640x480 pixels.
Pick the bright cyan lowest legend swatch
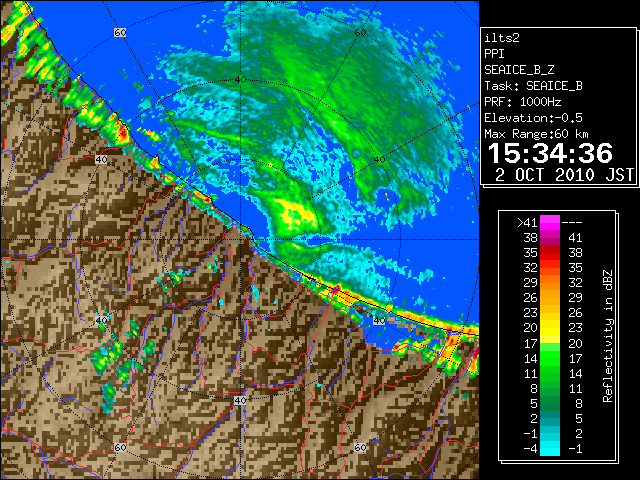pyautogui.click(x=550, y=448)
